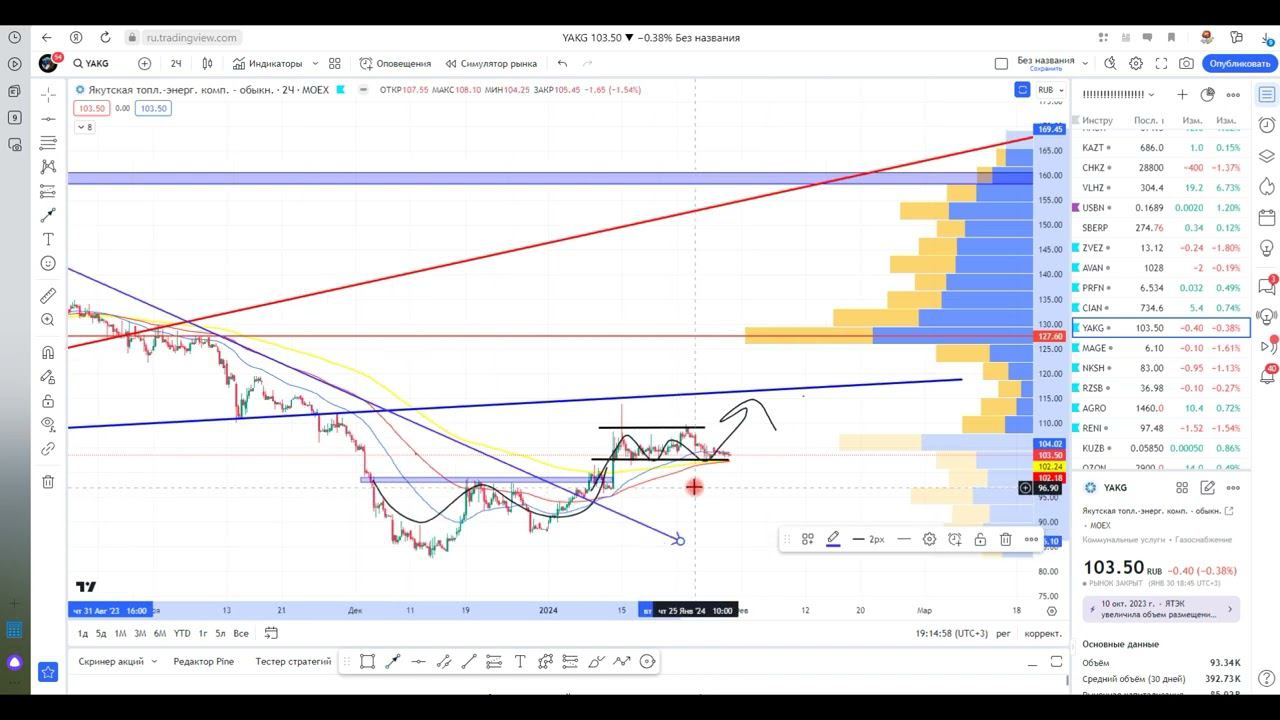Expand the ЯТЭК news item chevron
The width and height of the screenshot is (1280, 720).
coord(1230,609)
